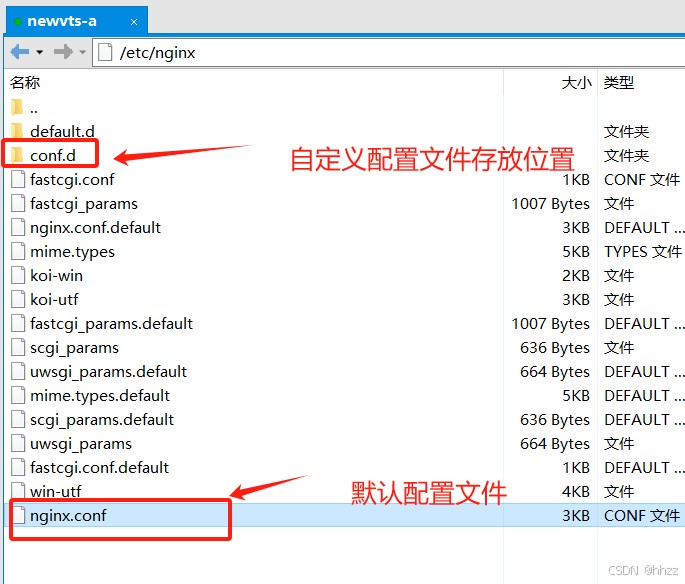This screenshot has width=685, height=584.
Task: Click the fastcgi_params.default file name
Action: click(x=111, y=324)
